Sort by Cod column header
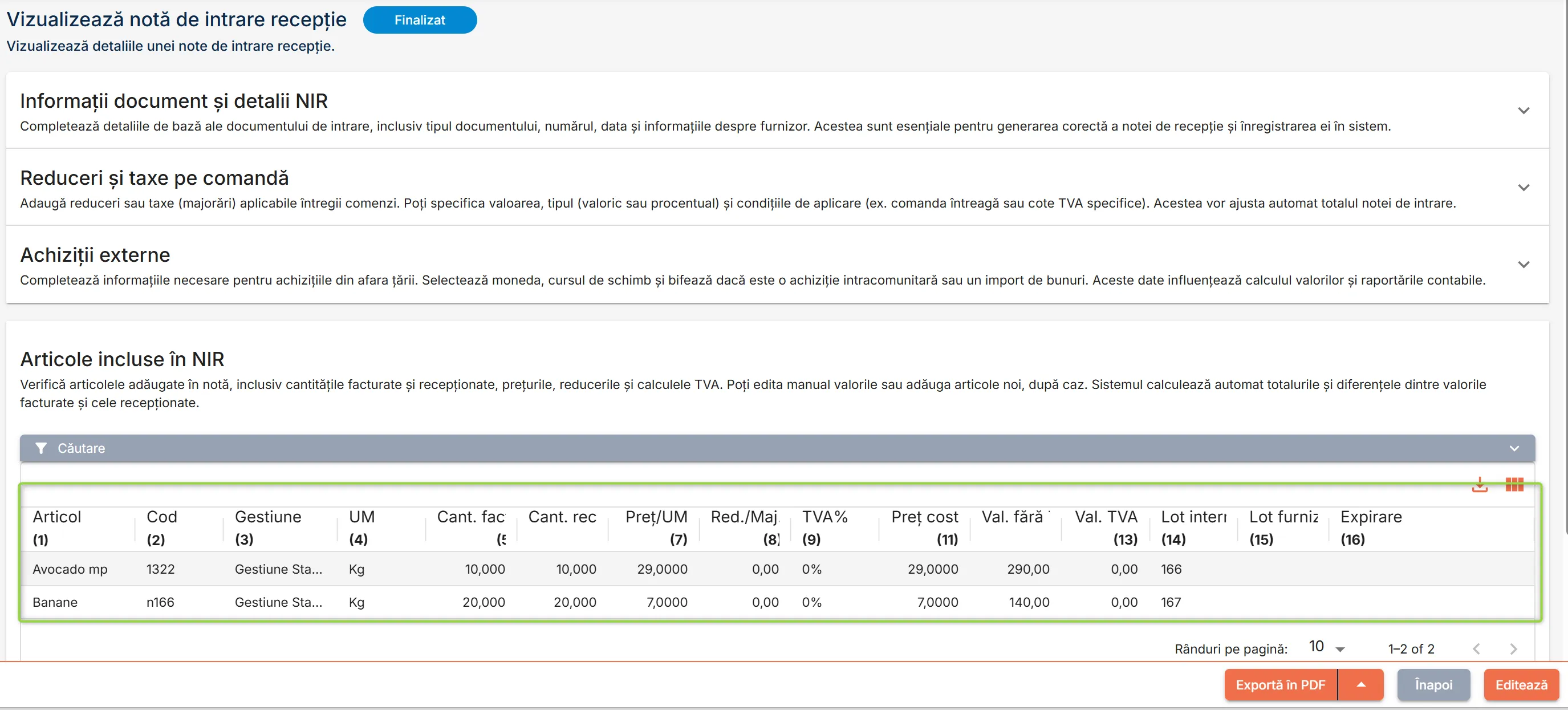The height and width of the screenshot is (710, 1568). [x=162, y=517]
